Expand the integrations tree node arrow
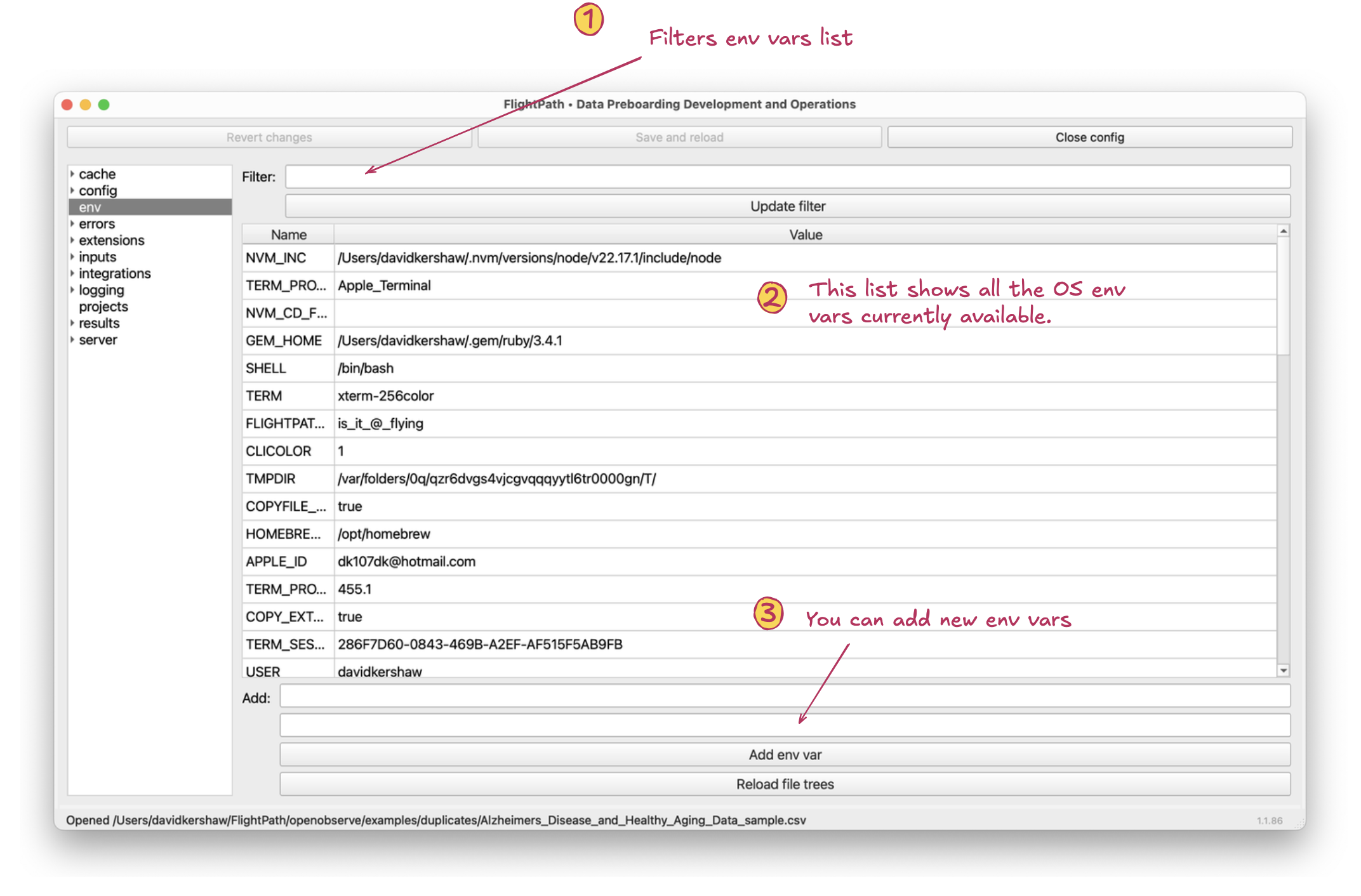The height and width of the screenshot is (896, 1361). pos(72,273)
